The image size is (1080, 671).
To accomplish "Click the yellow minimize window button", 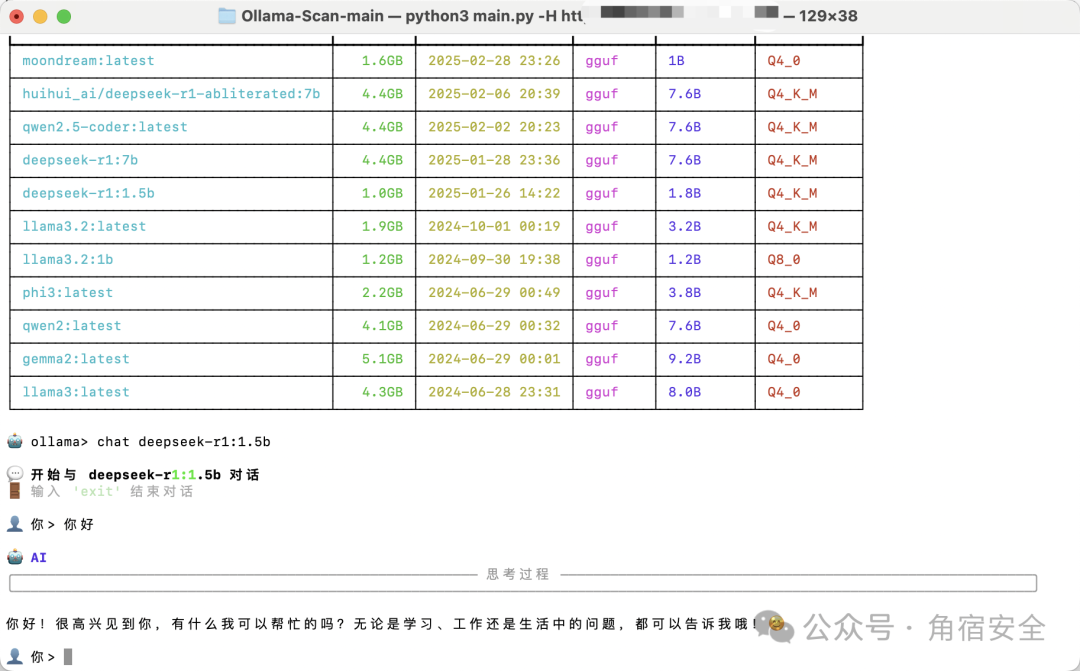I will (40, 17).
